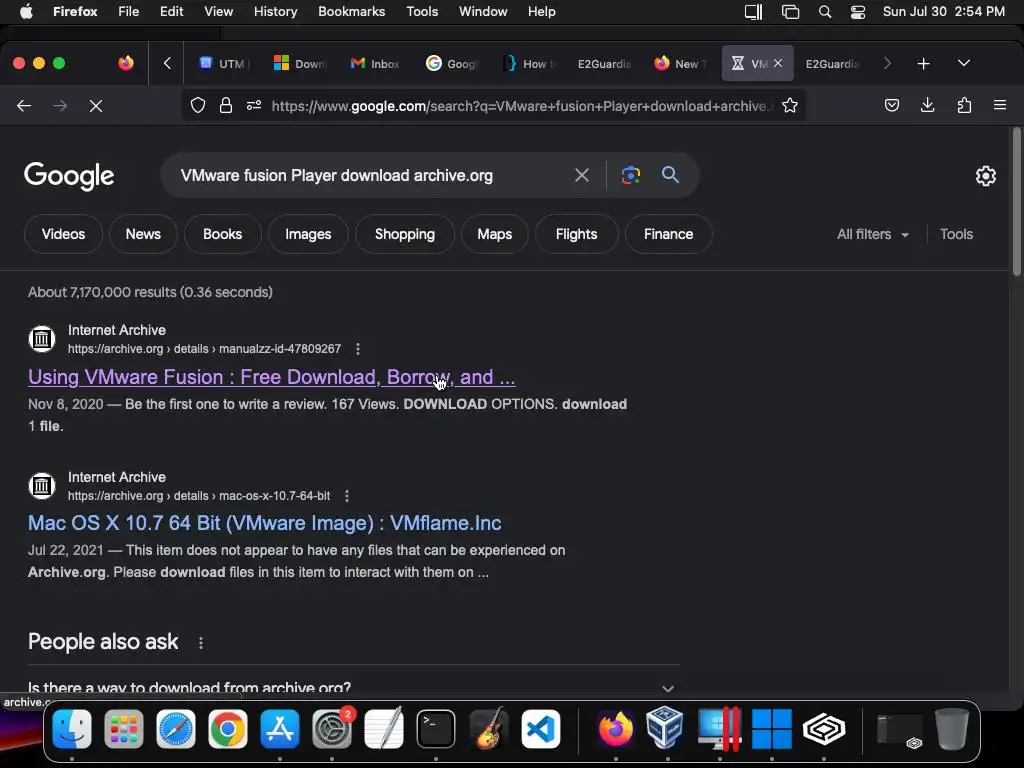Click into the Google search field
This screenshot has width=1024, height=768.
[372, 175]
